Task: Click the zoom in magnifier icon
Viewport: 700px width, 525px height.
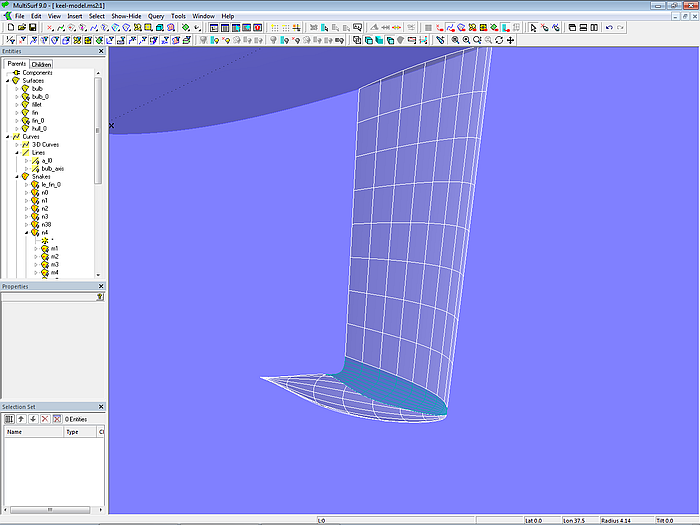Action: pos(455,40)
